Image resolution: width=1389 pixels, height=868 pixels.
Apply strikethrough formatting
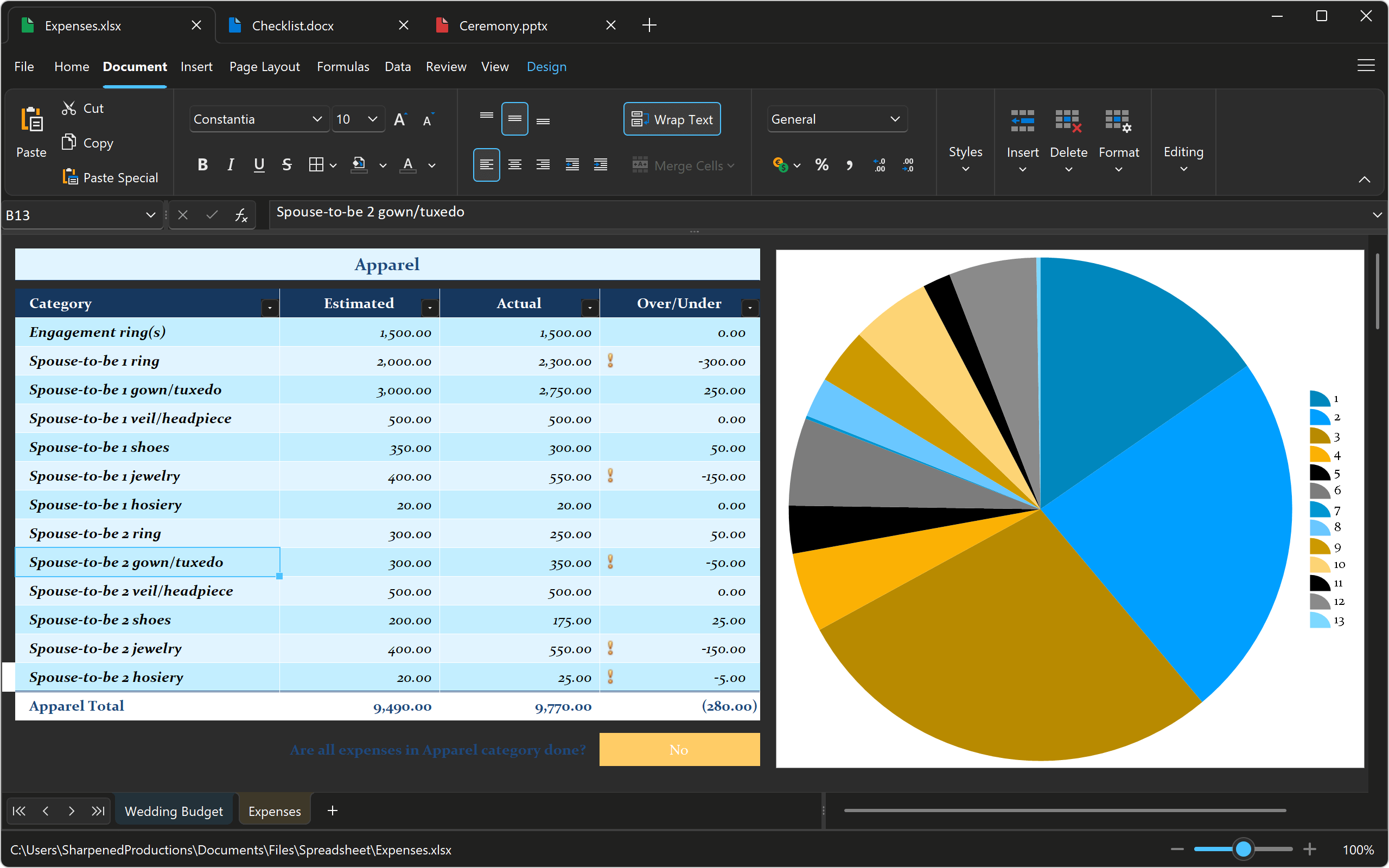pyautogui.click(x=286, y=165)
